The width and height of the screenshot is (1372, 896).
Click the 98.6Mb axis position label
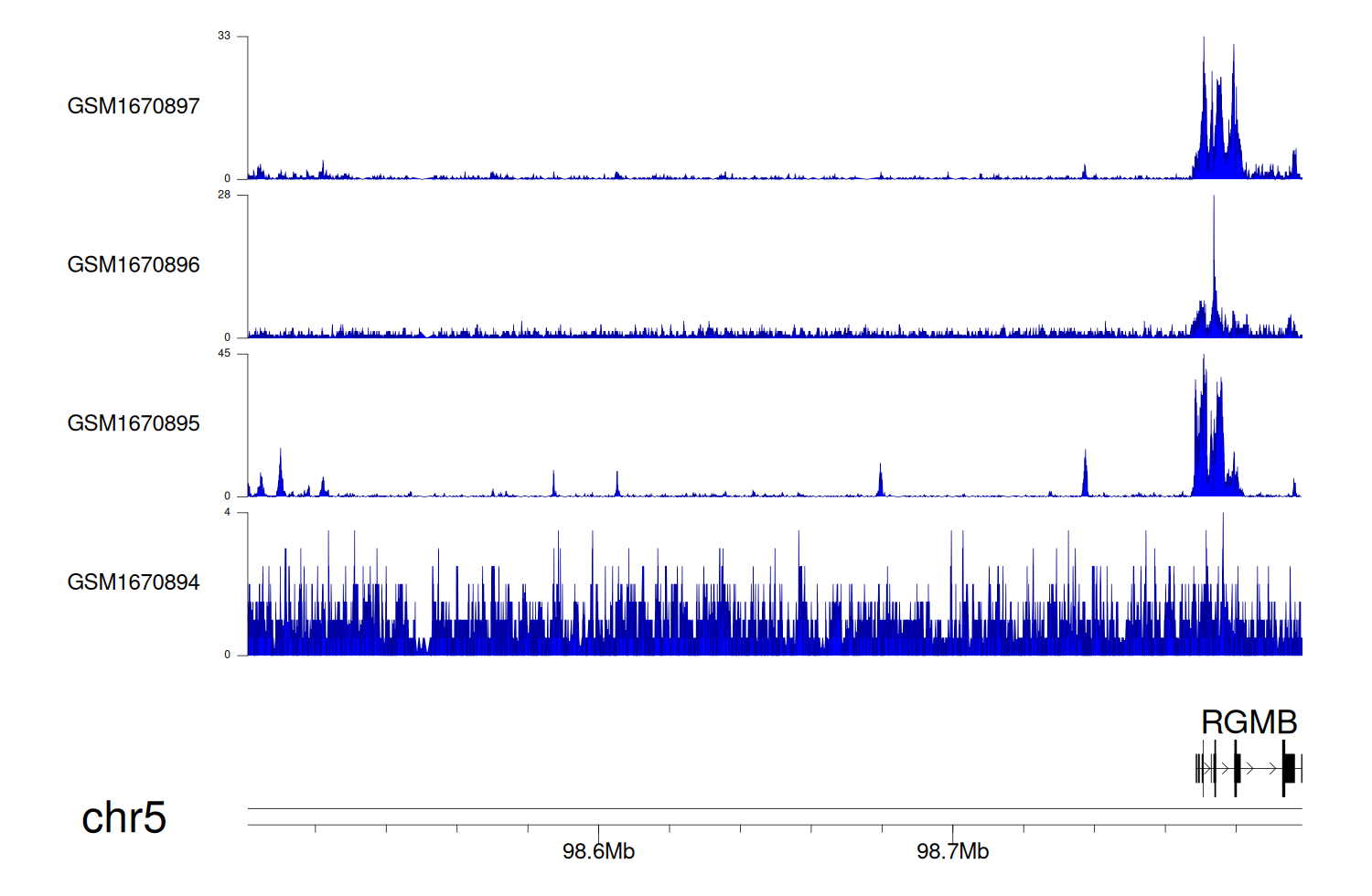click(598, 852)
